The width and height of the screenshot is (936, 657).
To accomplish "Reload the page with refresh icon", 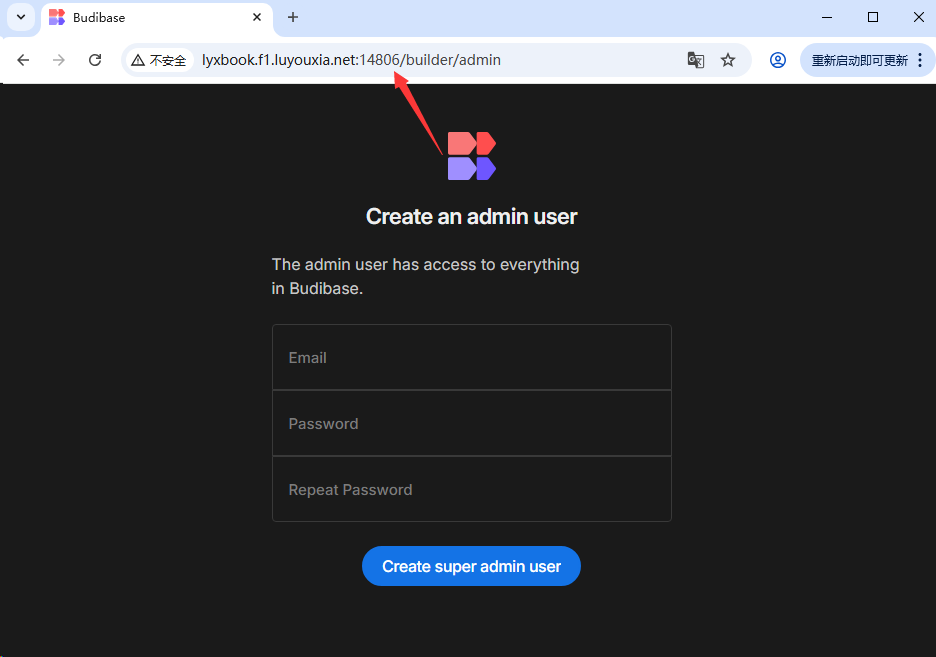I will pyautogui.click(x=95, y=60).
